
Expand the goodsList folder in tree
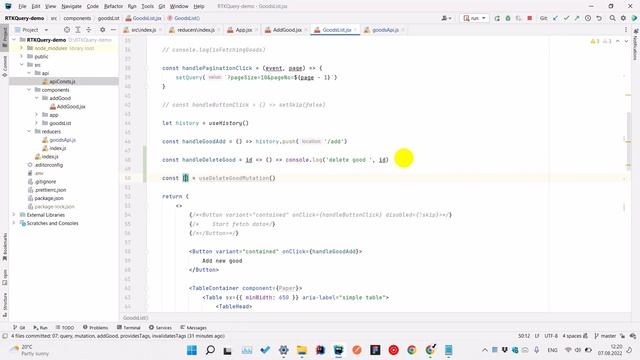(36, 123)
